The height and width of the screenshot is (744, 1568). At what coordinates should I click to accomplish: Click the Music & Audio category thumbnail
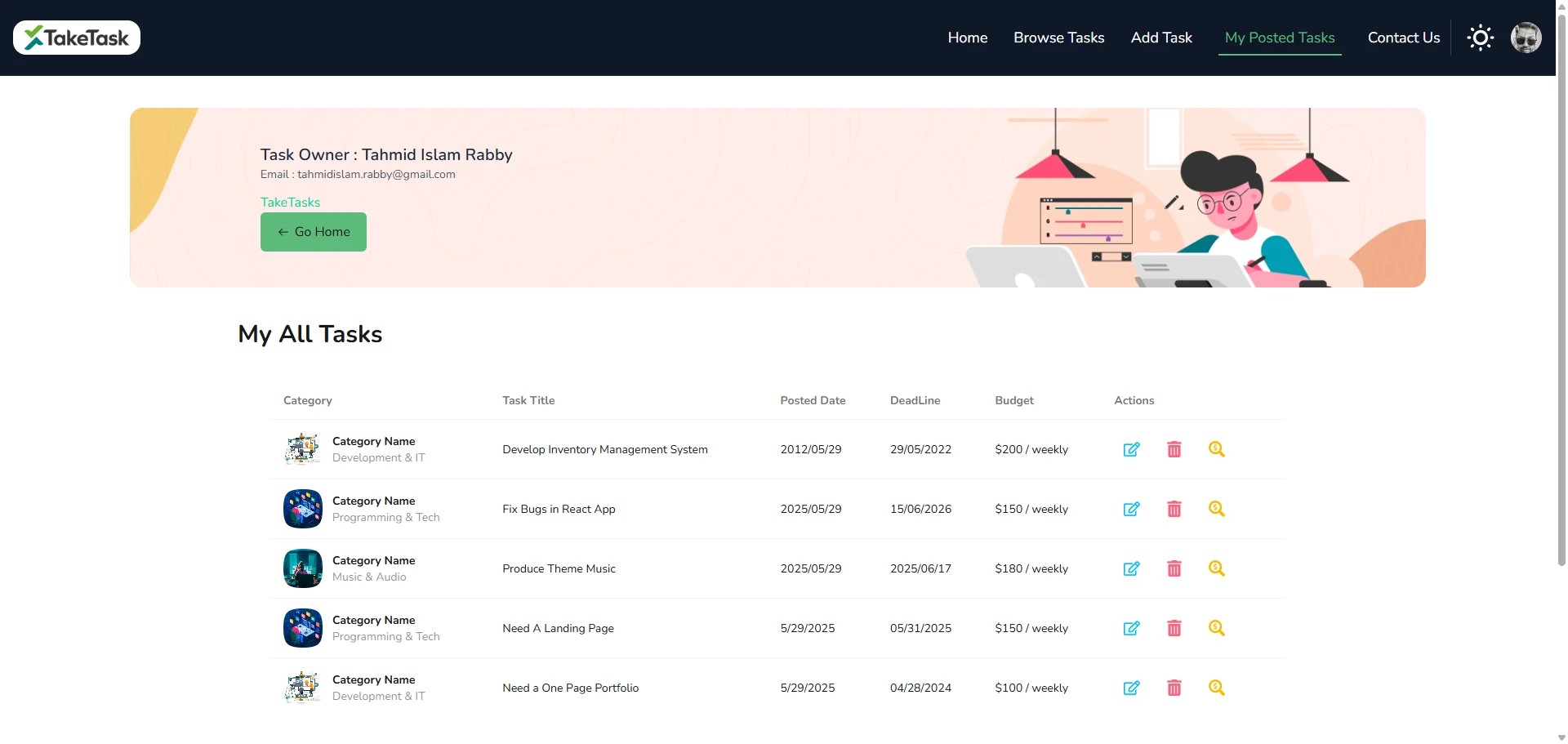(302, 568)
